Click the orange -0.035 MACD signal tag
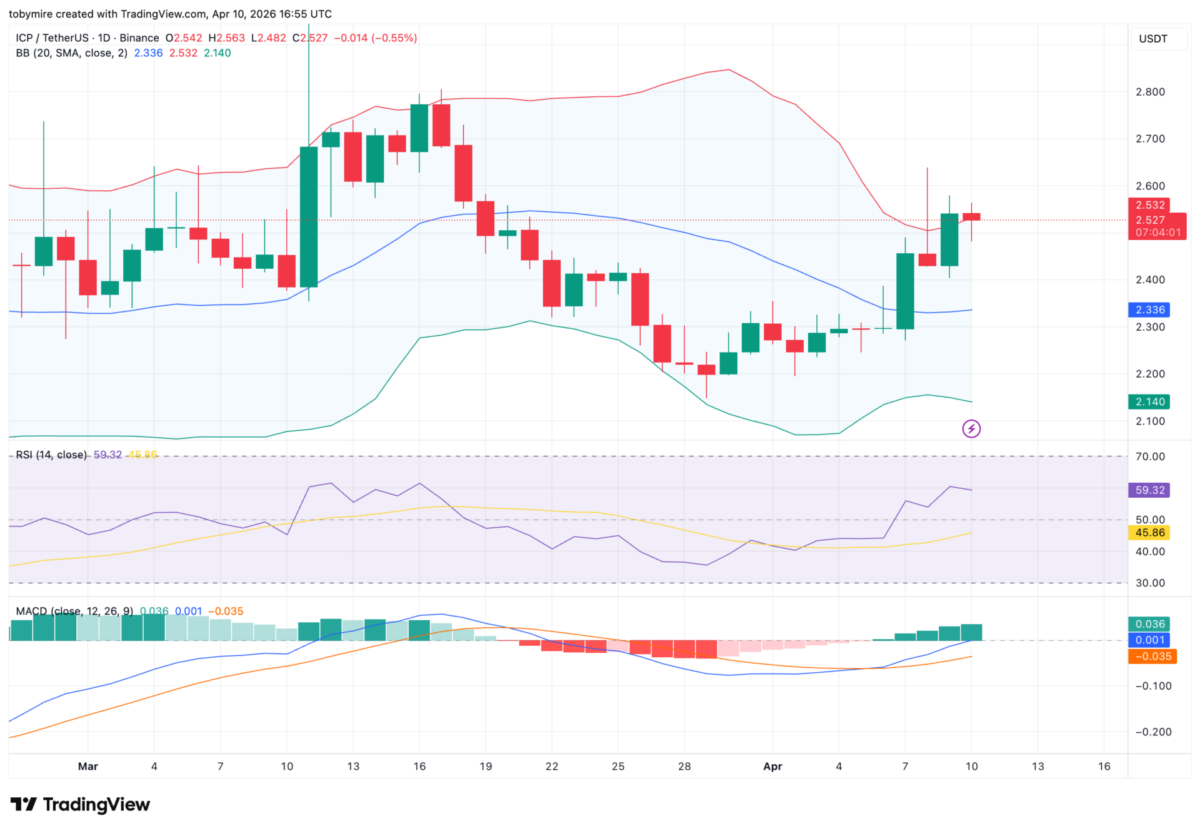Screen dimensions: 1200x831 1150,657
